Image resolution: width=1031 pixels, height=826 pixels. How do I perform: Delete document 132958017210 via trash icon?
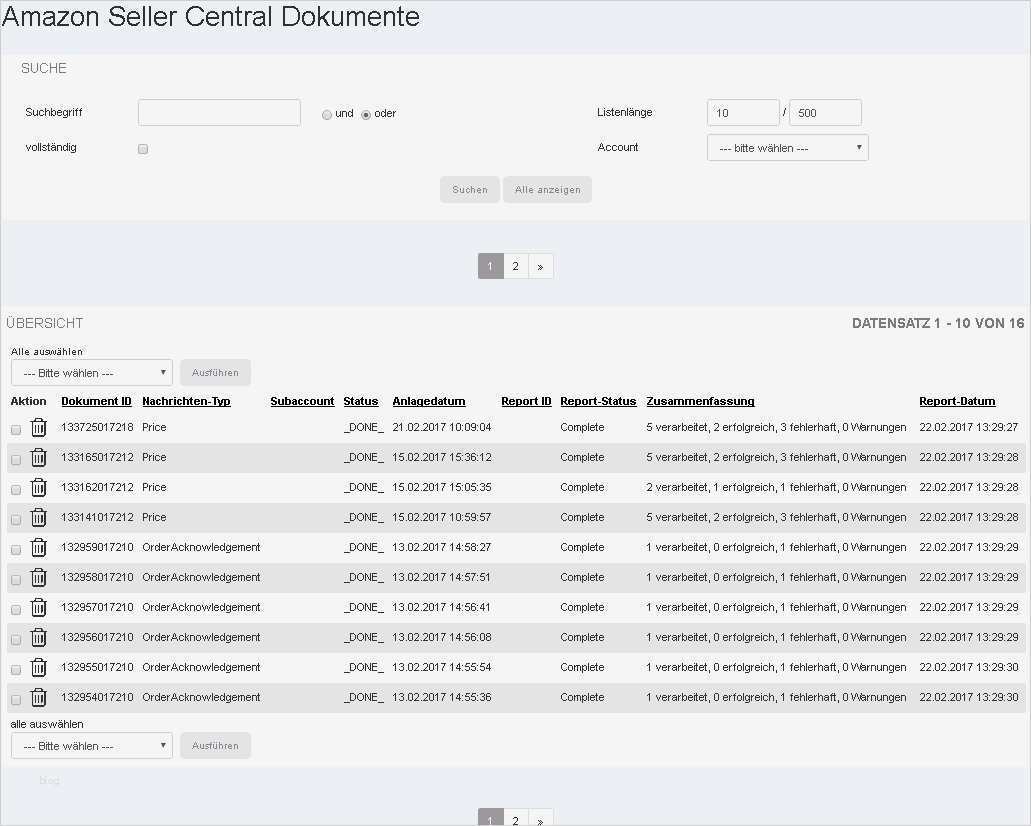[39, 577]
